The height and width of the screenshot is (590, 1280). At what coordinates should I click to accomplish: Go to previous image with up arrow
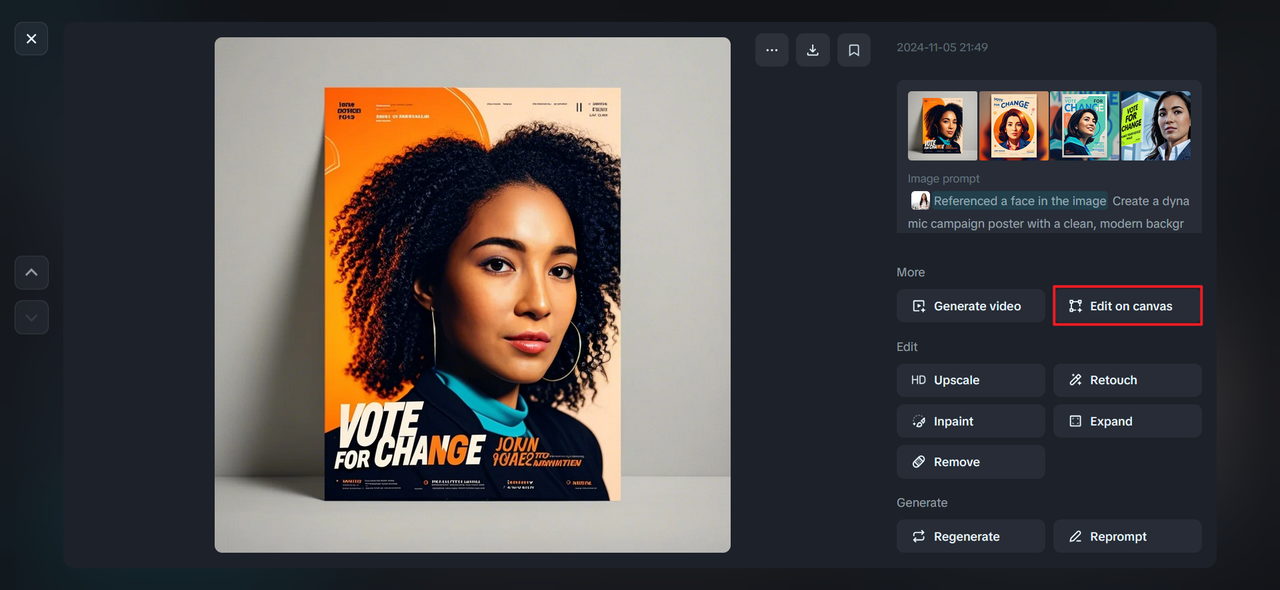tap(31, 272)
